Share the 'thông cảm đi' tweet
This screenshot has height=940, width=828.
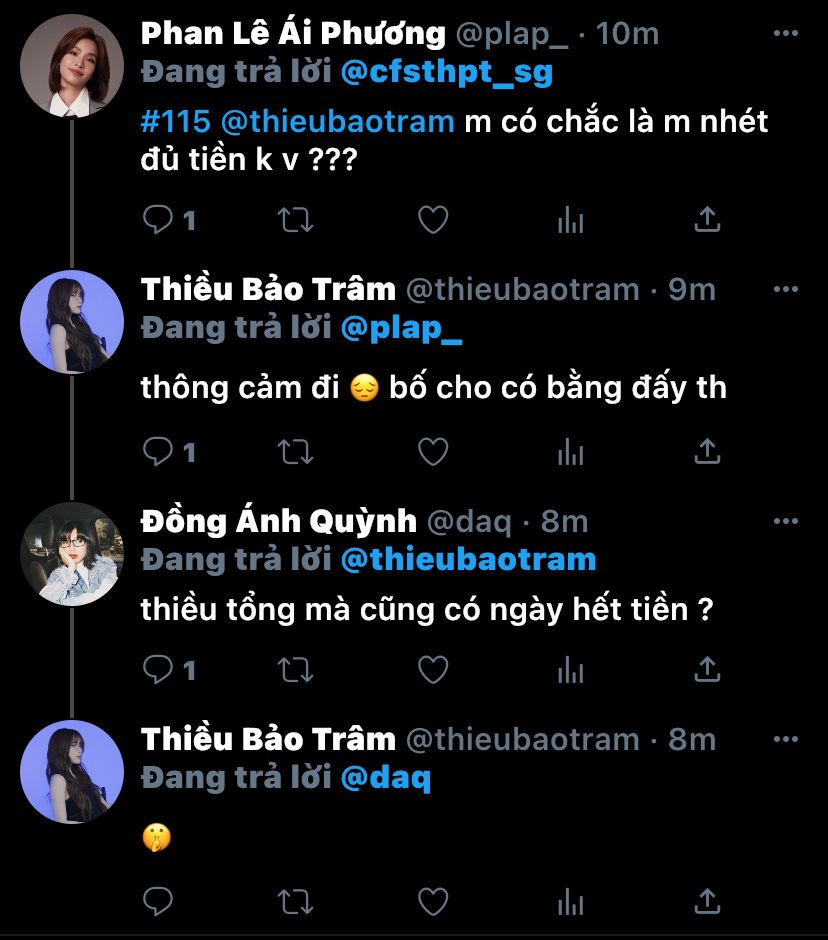point(707,452)
